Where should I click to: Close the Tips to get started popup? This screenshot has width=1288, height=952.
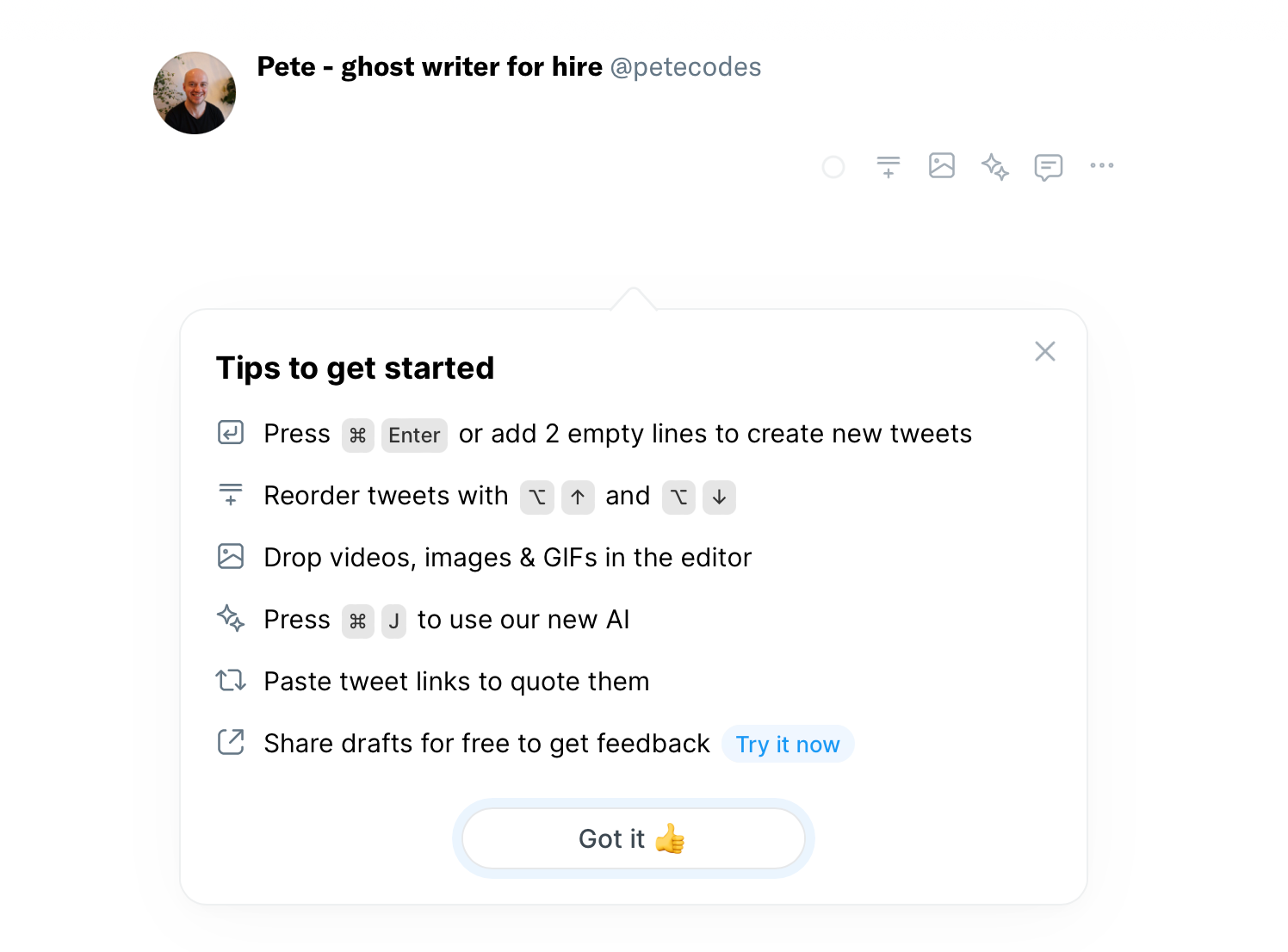(1045, 351)
